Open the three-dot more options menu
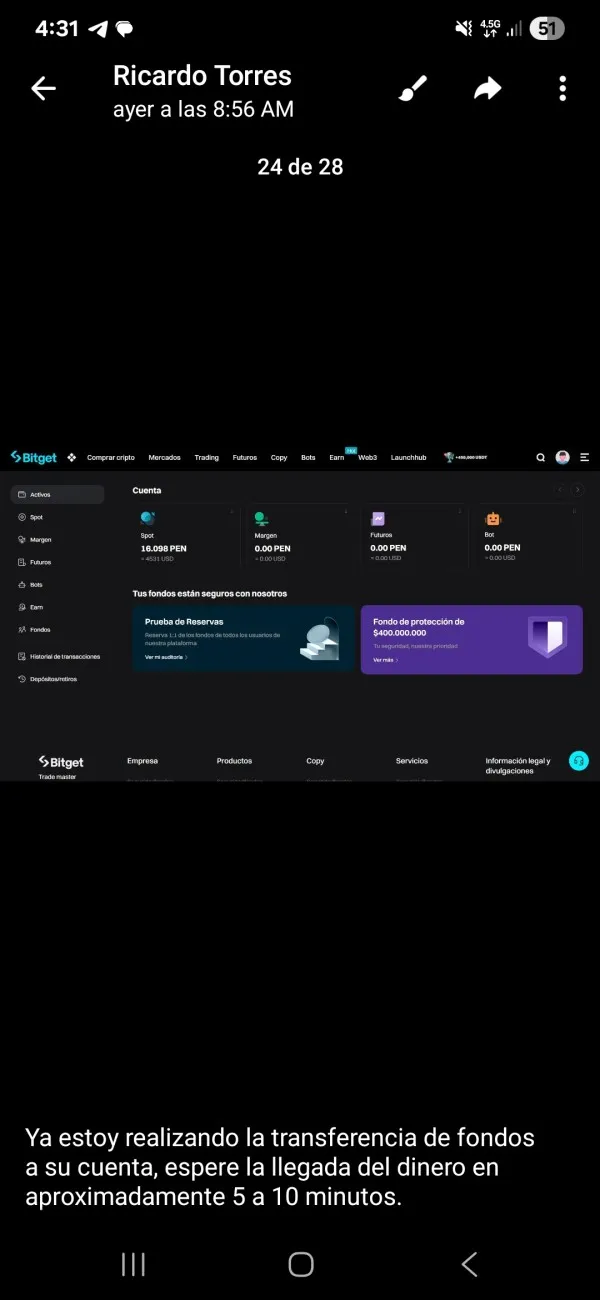 pyautogui.click(x=563, y=89)
